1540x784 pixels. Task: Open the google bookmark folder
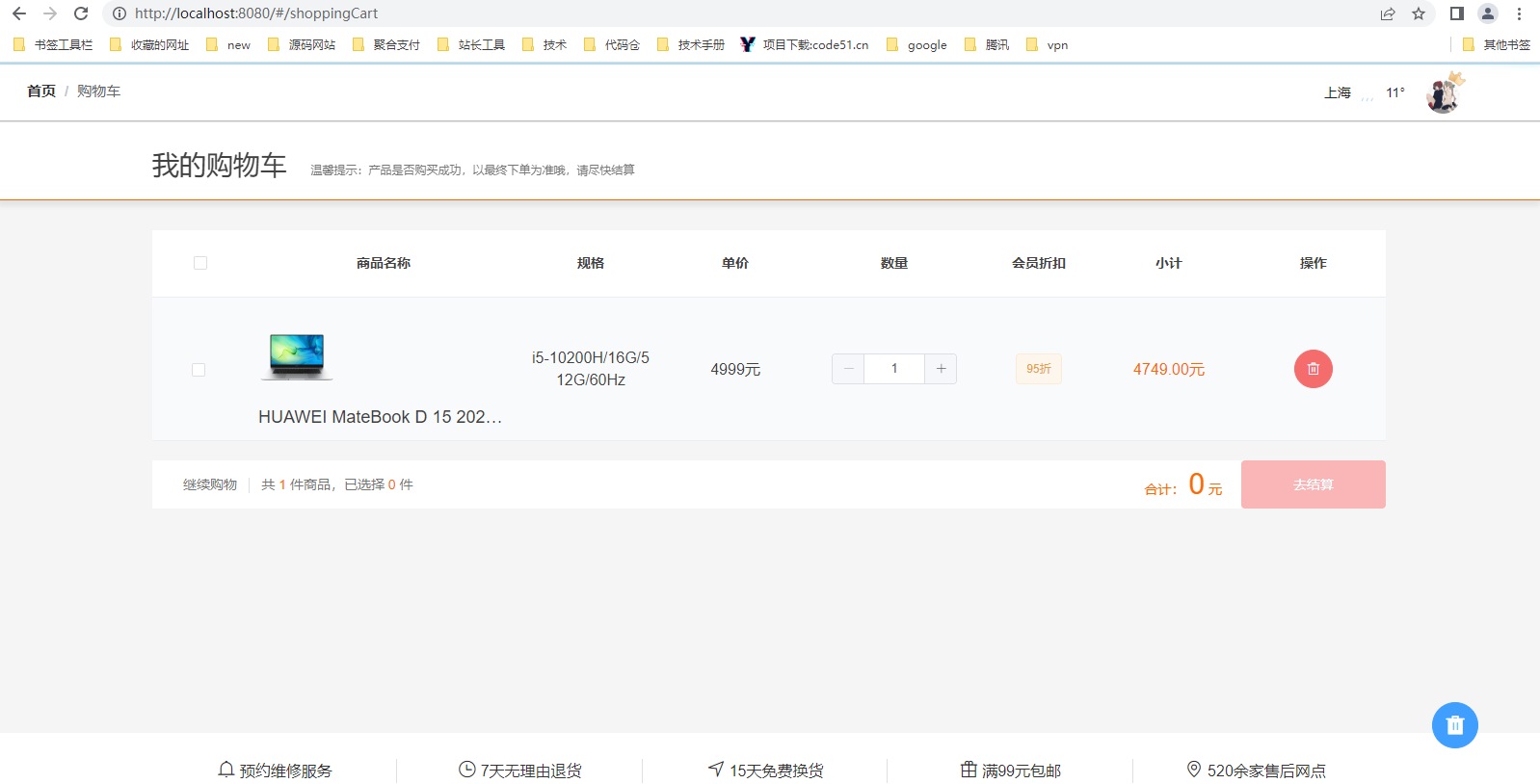click(x=916, y=44)
